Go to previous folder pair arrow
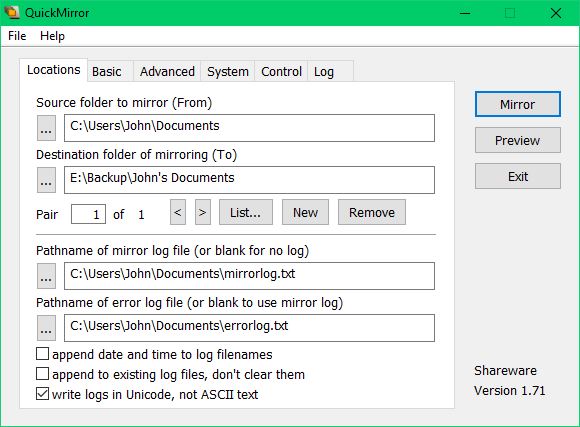 pyautogui.click(x=178, y=212)
